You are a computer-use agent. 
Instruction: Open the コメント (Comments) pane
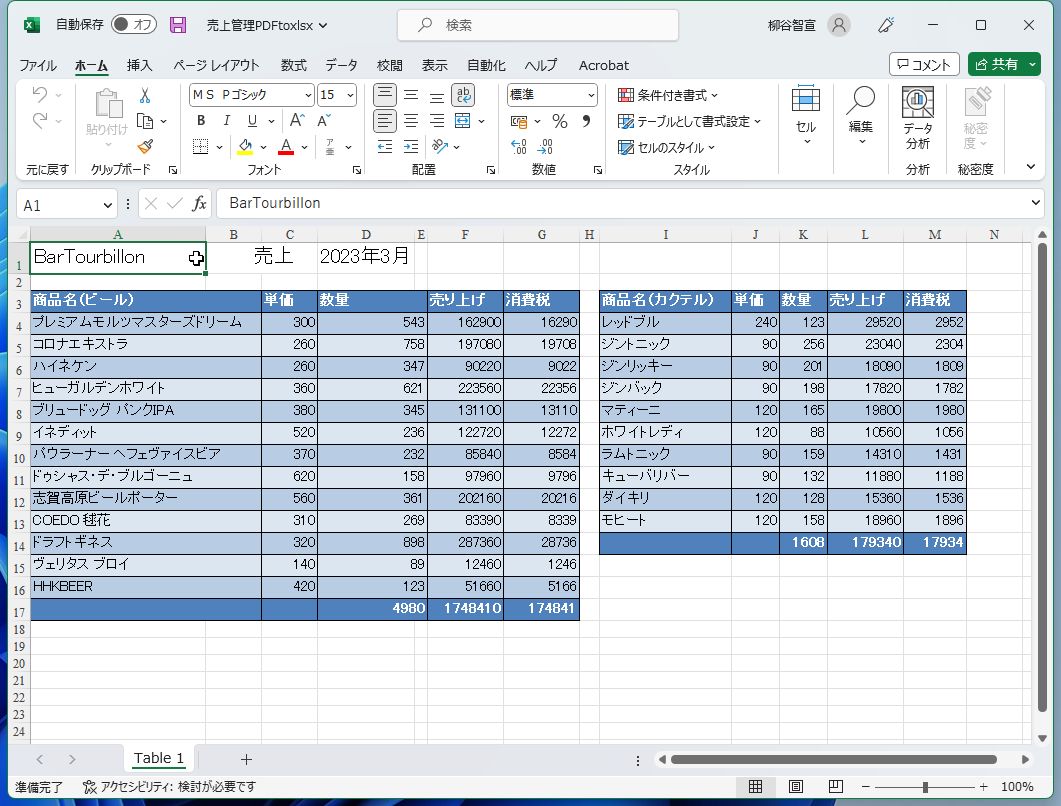[x=922, y=63]
